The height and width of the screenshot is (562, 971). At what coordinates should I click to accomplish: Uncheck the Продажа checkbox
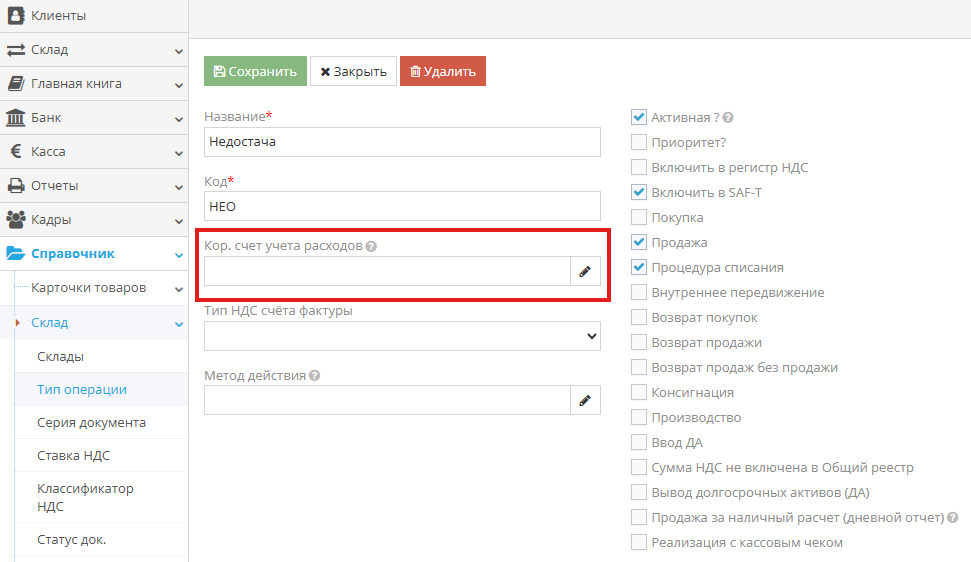click(x=639, y=243)
